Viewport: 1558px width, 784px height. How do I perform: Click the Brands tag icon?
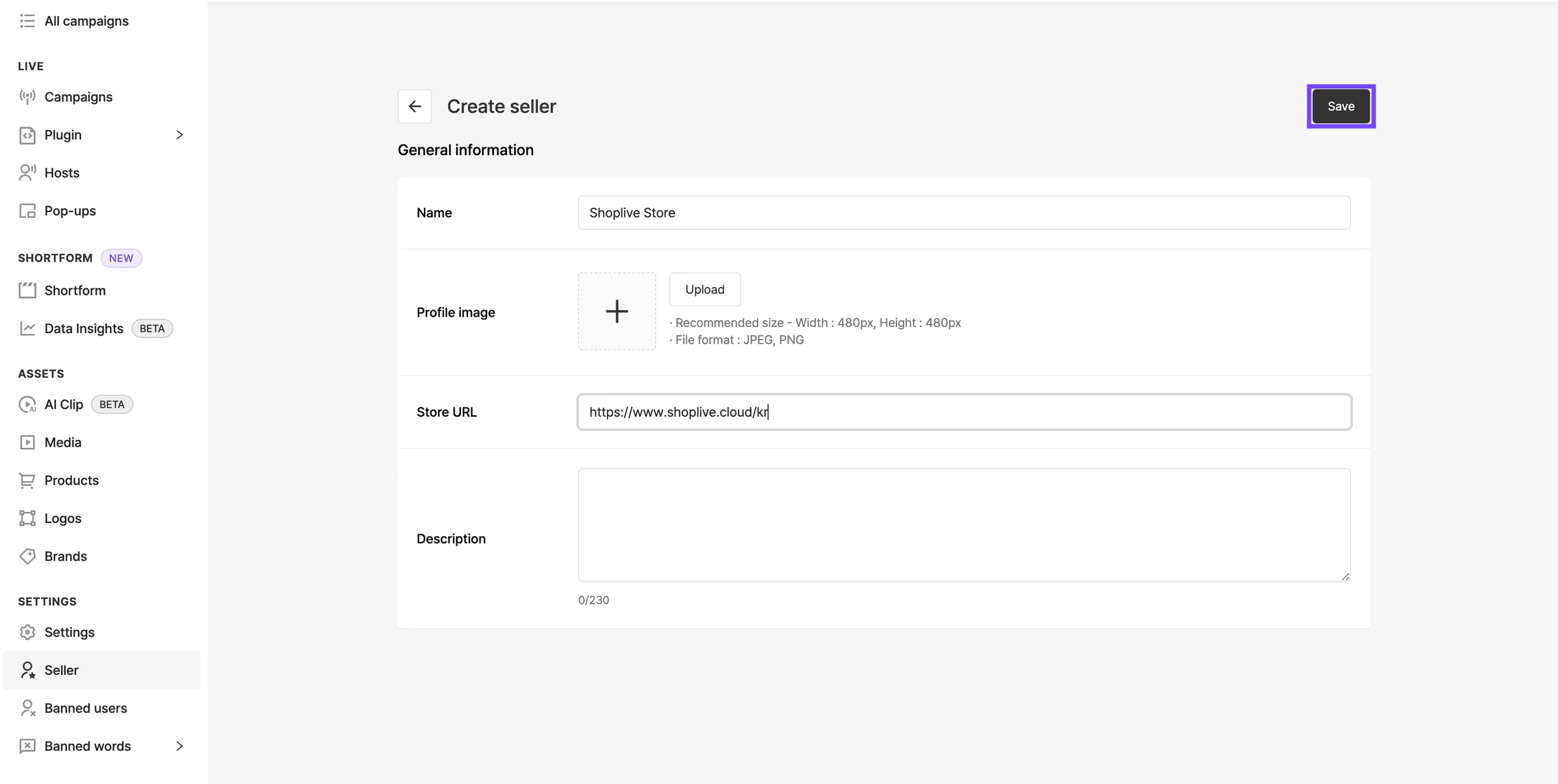click(27, 556)
